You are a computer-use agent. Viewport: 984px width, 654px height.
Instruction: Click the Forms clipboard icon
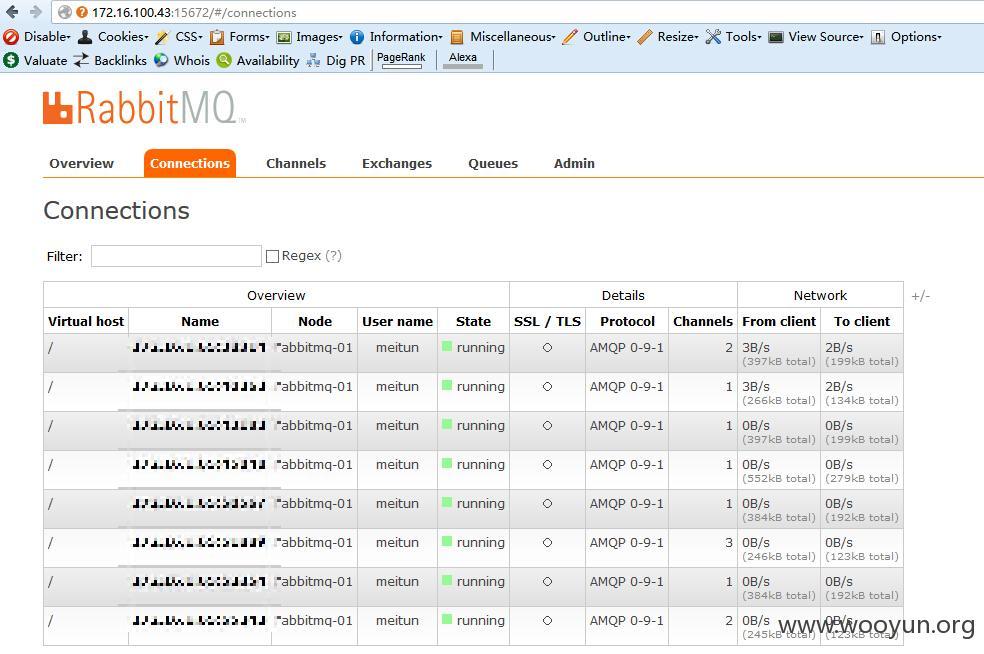click(x=217, y=37)
